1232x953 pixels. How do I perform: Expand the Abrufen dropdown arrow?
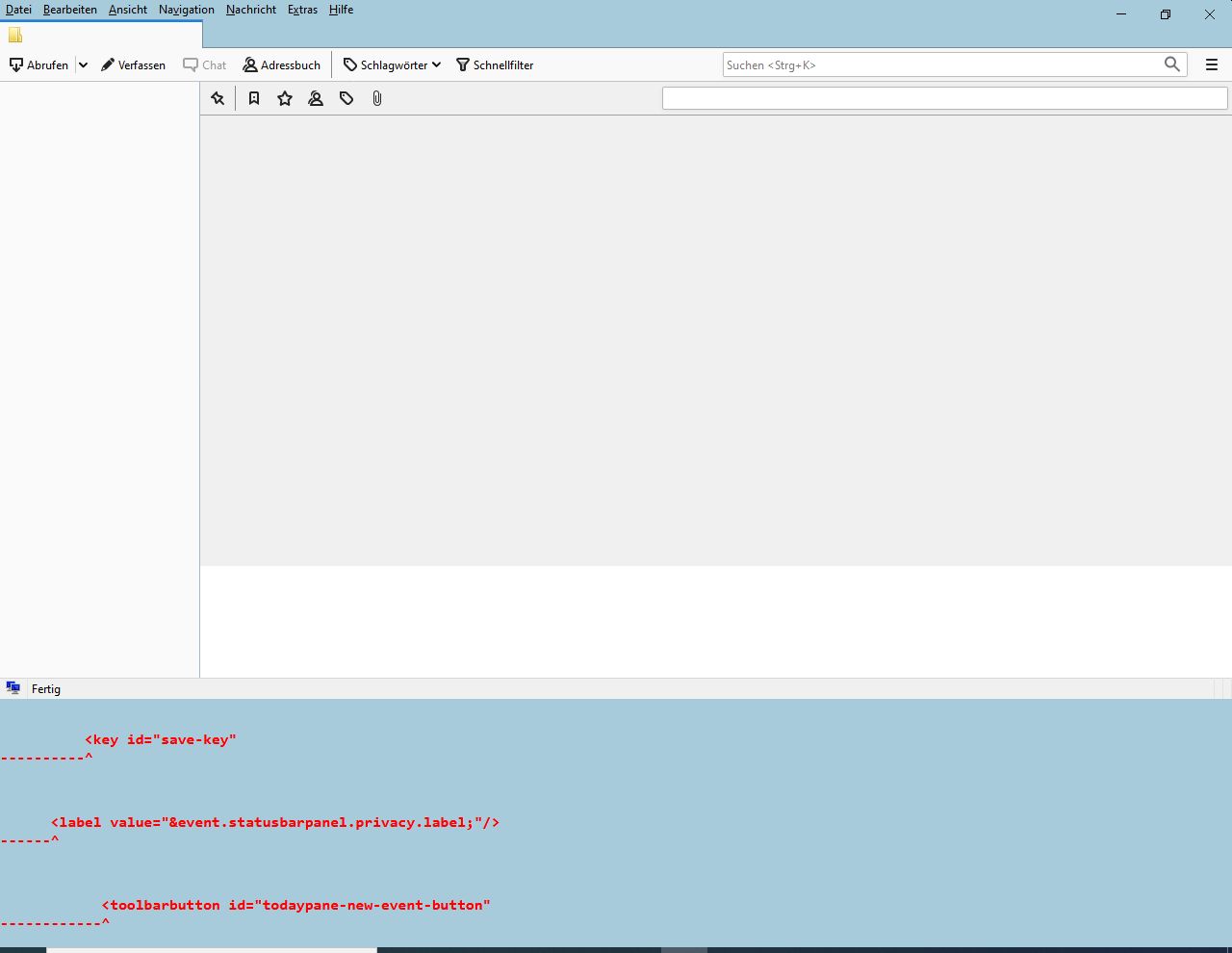(83, 64)
